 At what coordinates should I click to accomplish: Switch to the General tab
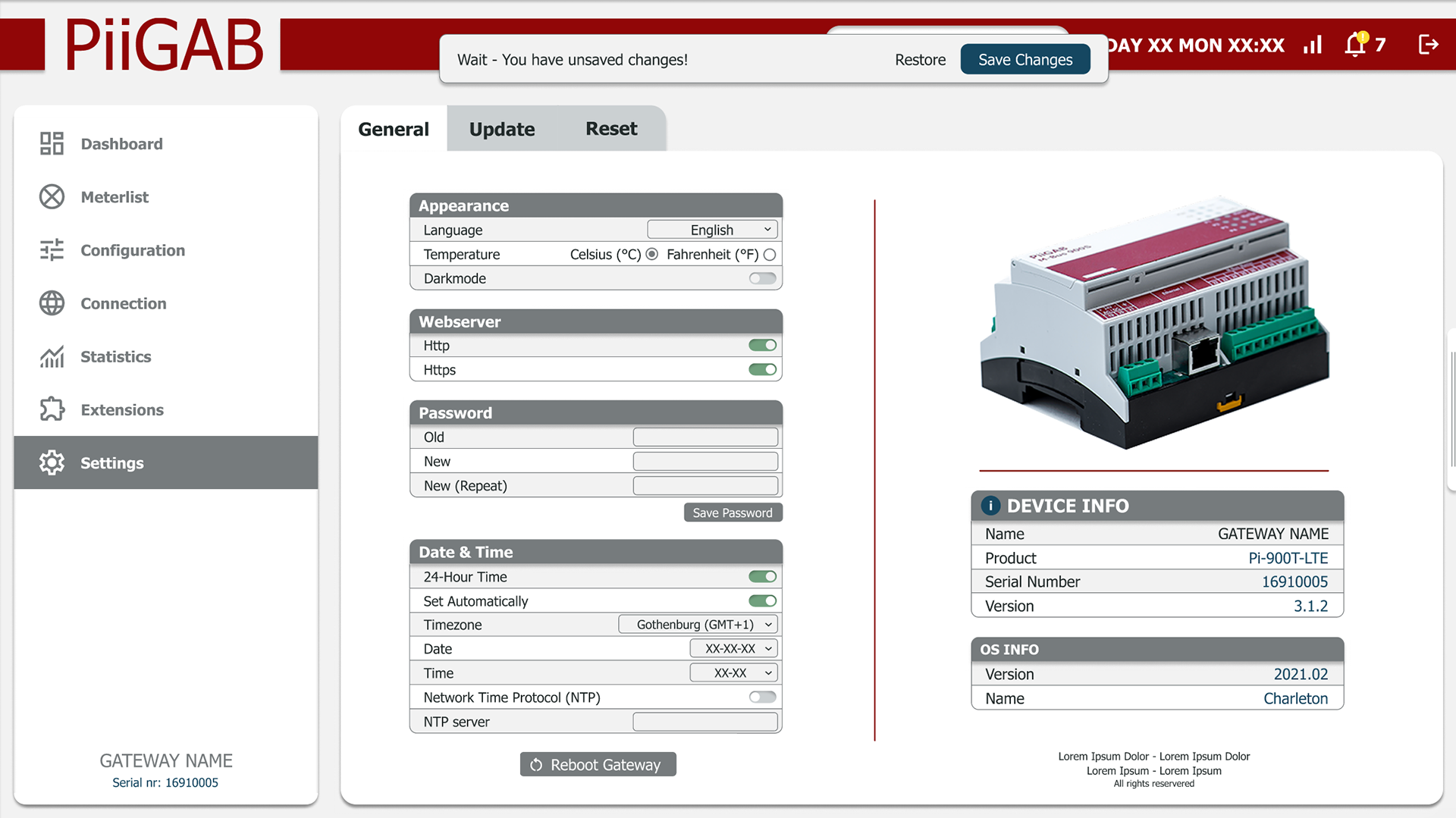[394, 129]
